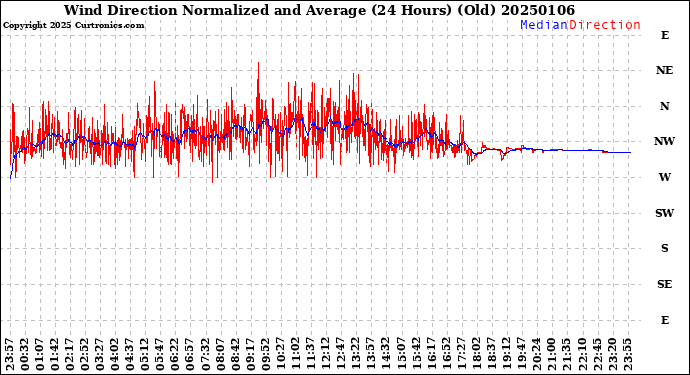Screen dimensions: 690x375
Task: Click the 03:27 time label
Action: (x=100, y=355)
